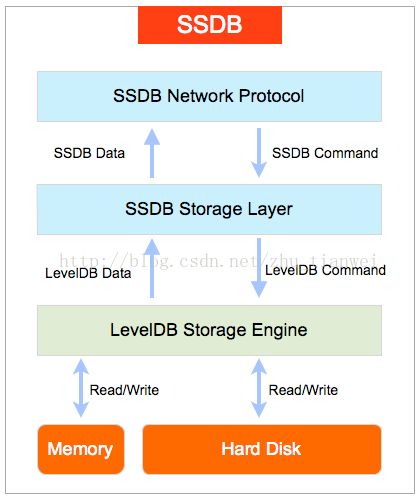420x500 pixels.
Task: Click the double arrow above Memory
Action: [x=81, y=388]
